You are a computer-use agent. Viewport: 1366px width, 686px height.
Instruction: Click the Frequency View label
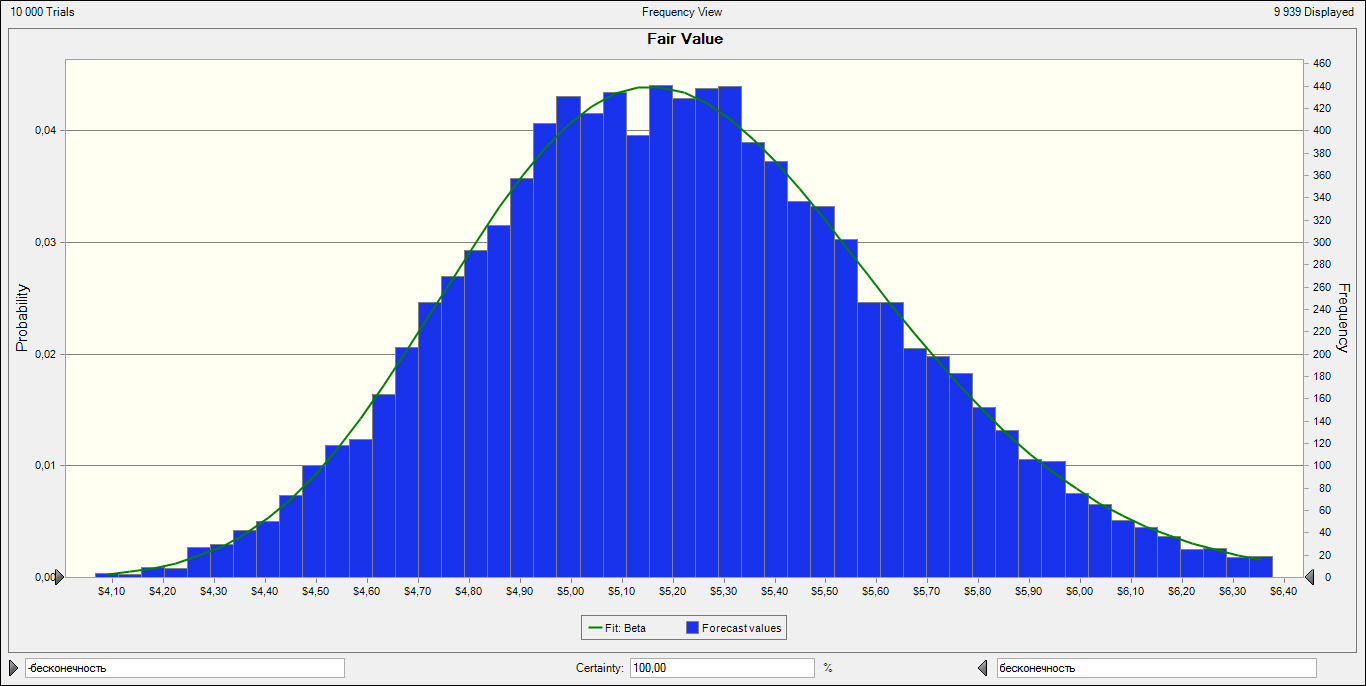pos(682,12)
